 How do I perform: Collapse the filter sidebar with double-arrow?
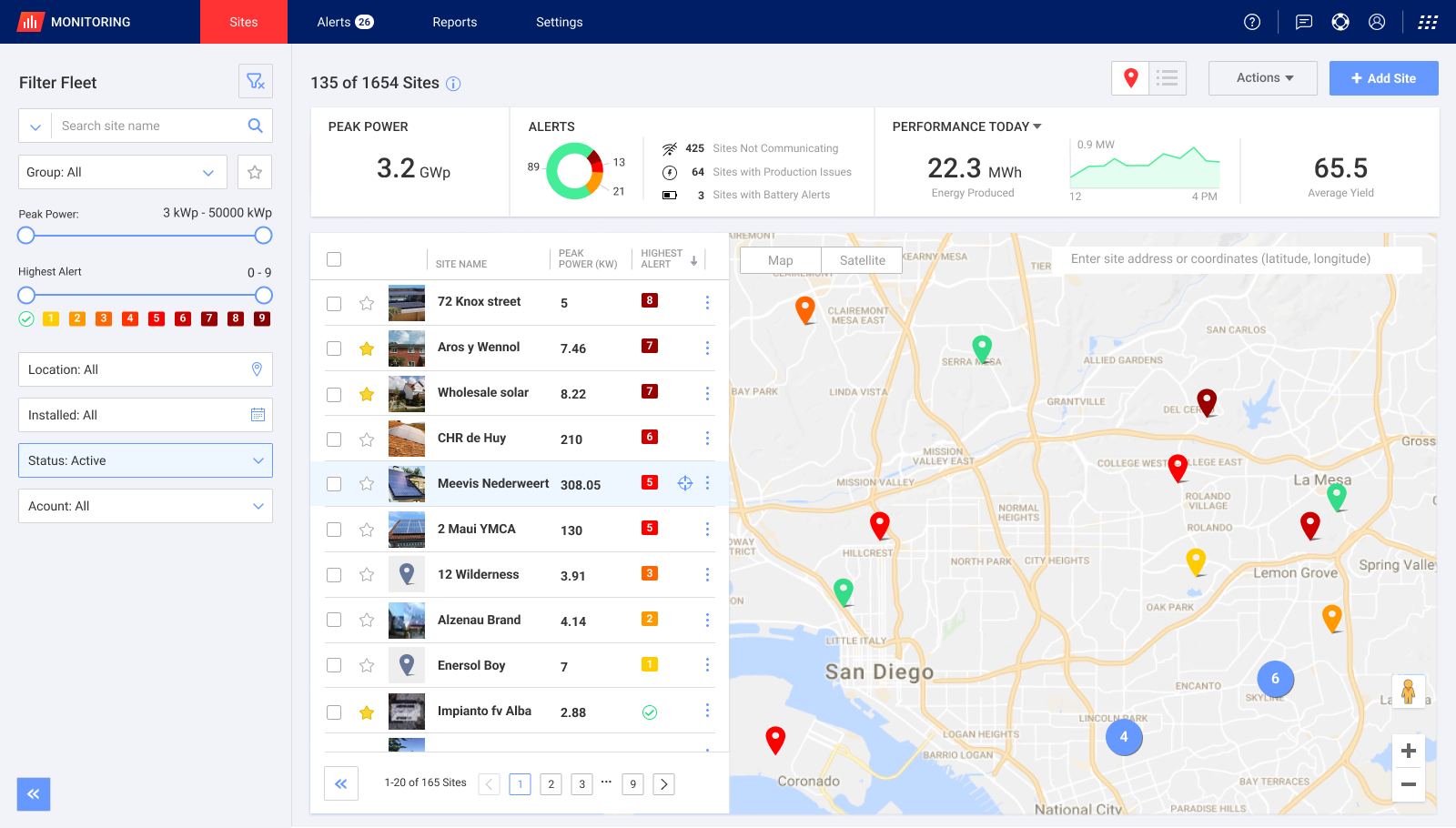click(34, 794)
